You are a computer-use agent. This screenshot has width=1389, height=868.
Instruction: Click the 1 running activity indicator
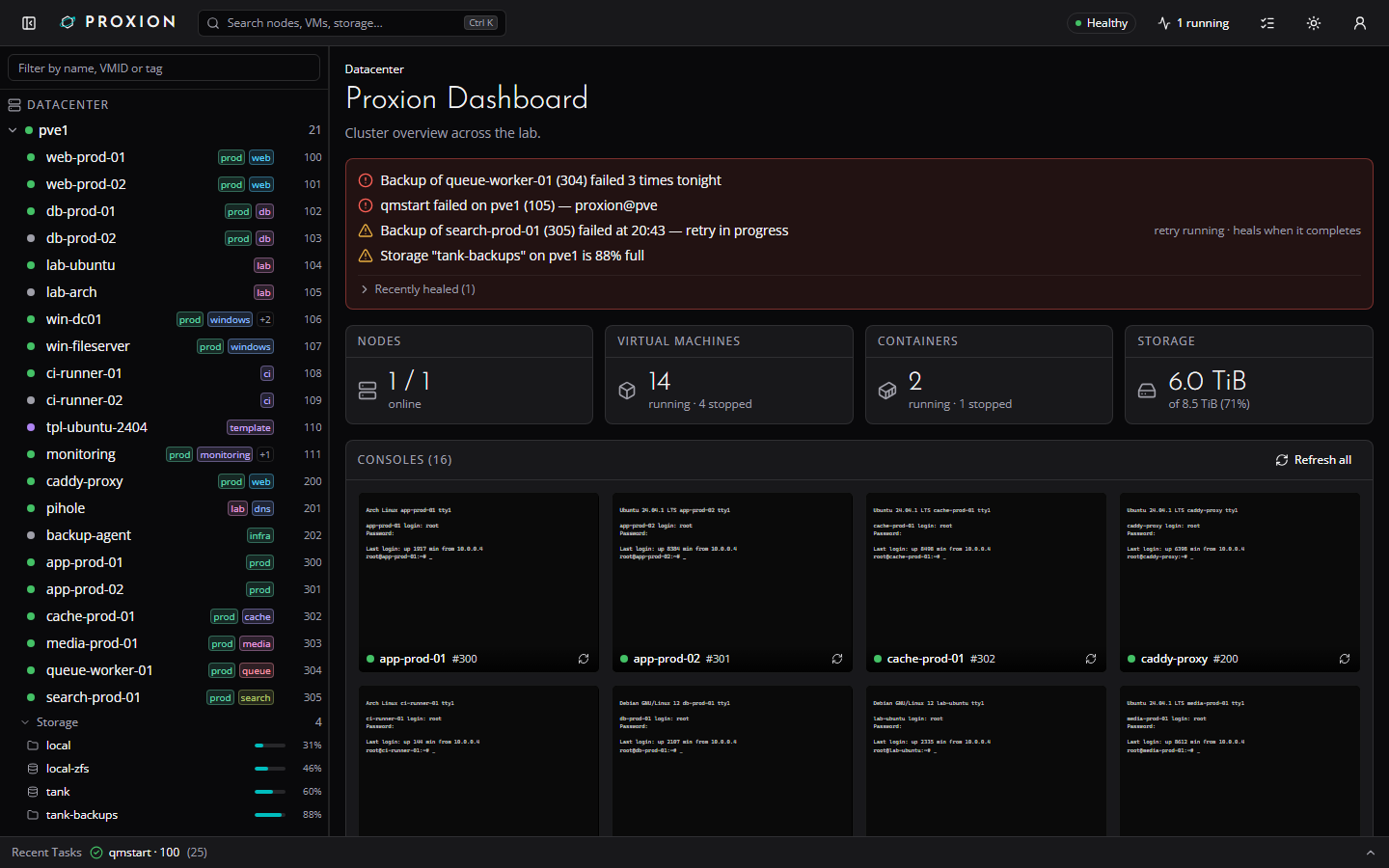(1194, 23)
